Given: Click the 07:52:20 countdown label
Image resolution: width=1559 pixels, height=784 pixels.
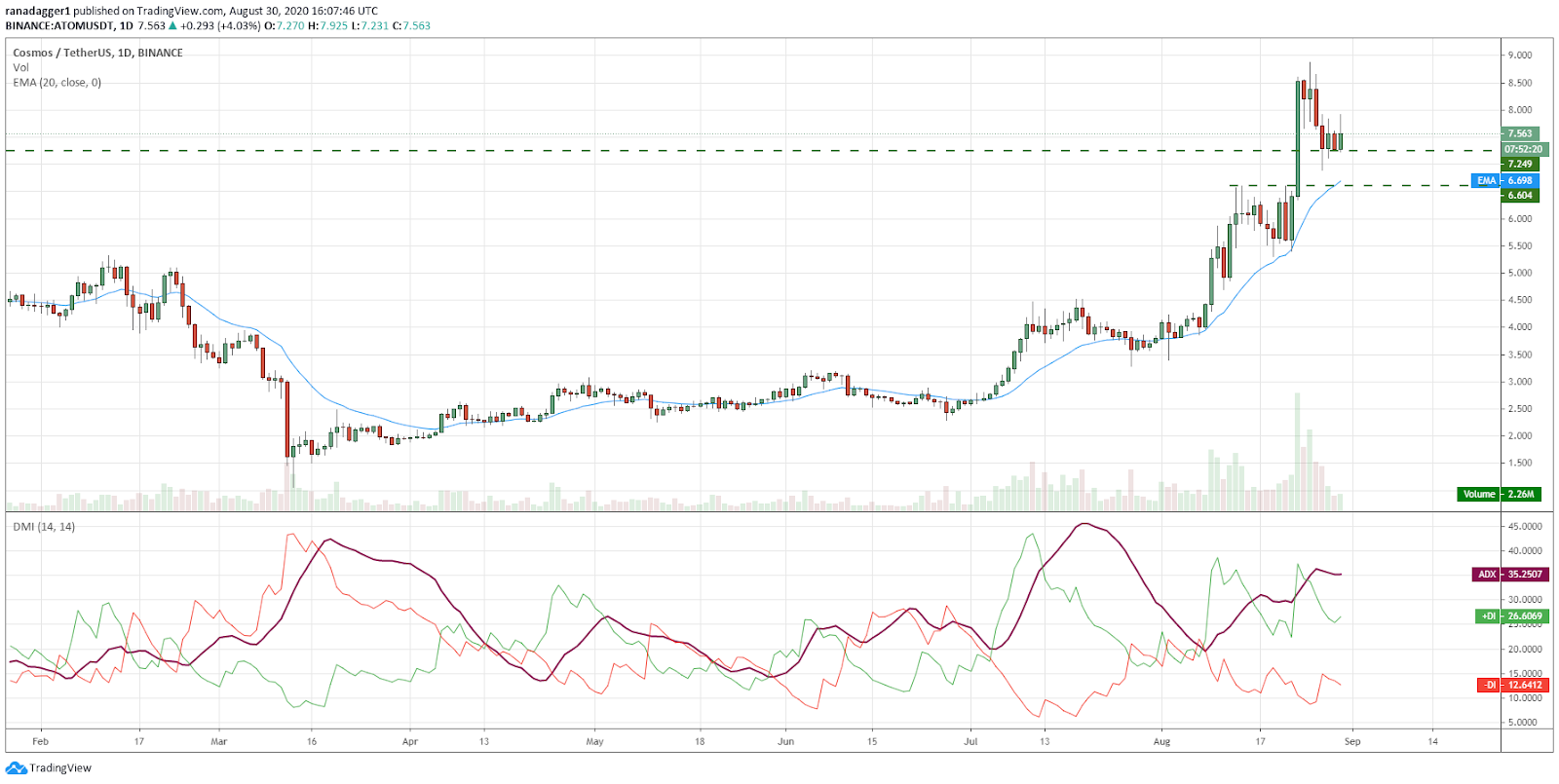Looking at the screenshot, I should 1523,149.
